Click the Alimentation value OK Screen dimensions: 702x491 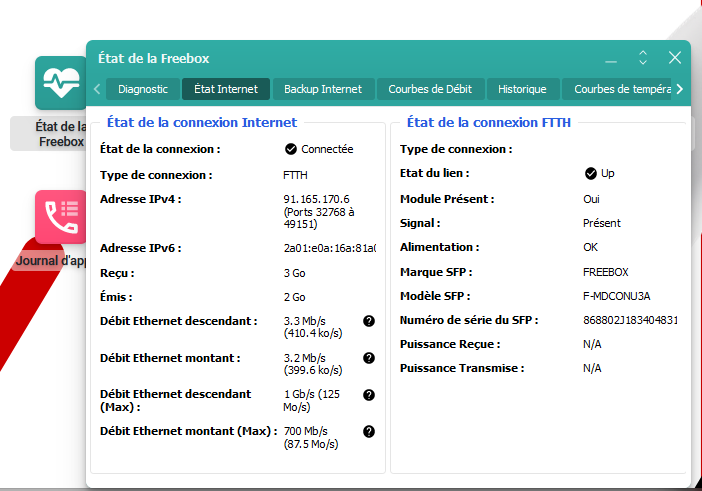[x=590, y=247]
